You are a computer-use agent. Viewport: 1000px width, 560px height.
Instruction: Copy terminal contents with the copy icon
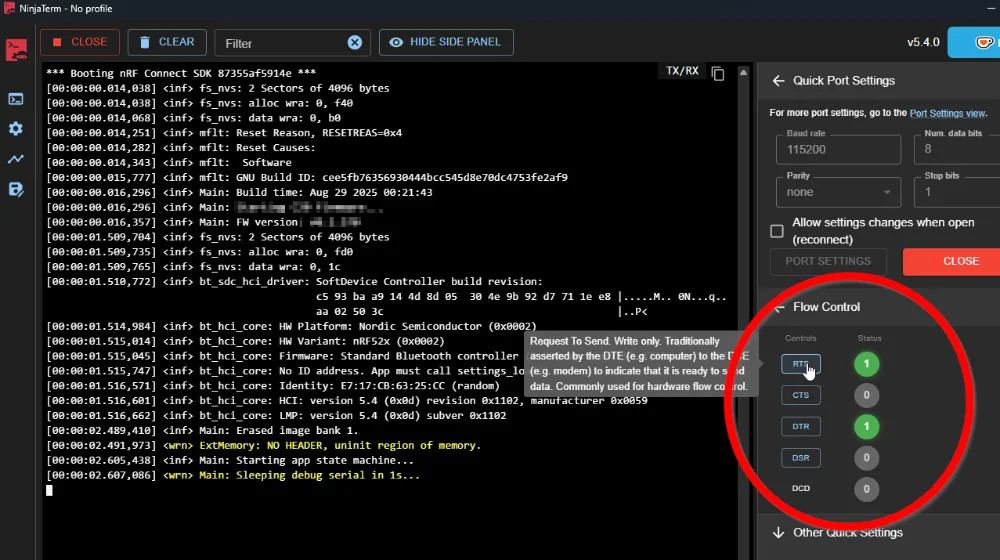point(718,73)
